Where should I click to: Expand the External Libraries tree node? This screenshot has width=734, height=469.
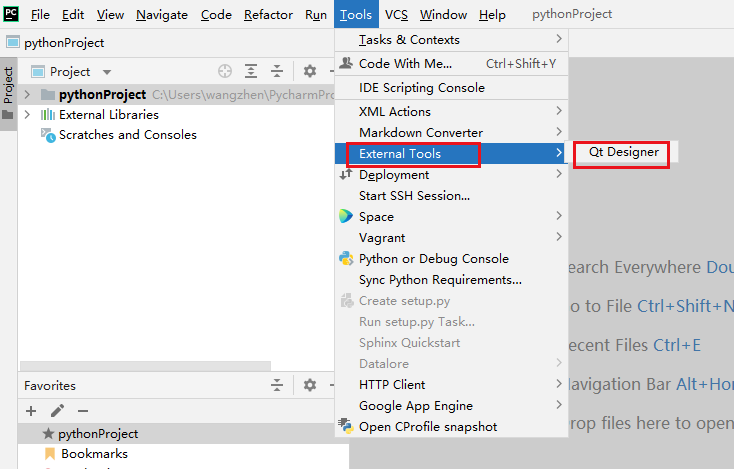pos(27,115)
